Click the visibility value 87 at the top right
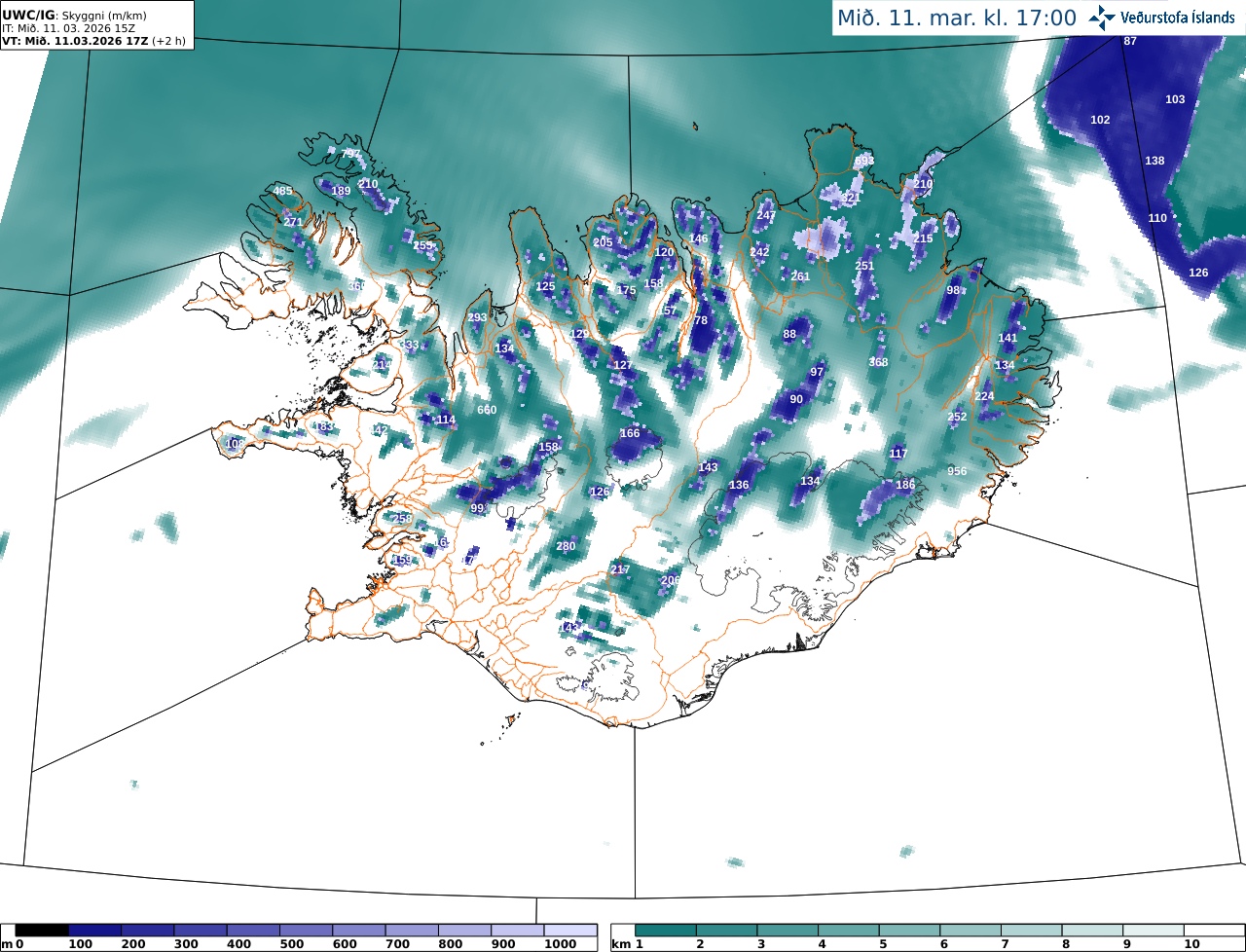 tap(1130, 41)
